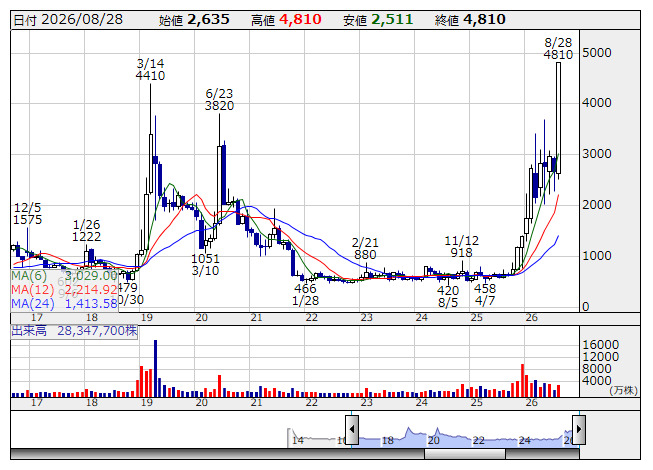Click the MA(6) 3,029.00 legend entry
This screenshot has height=470, width=653.
[x=65, y=276]
